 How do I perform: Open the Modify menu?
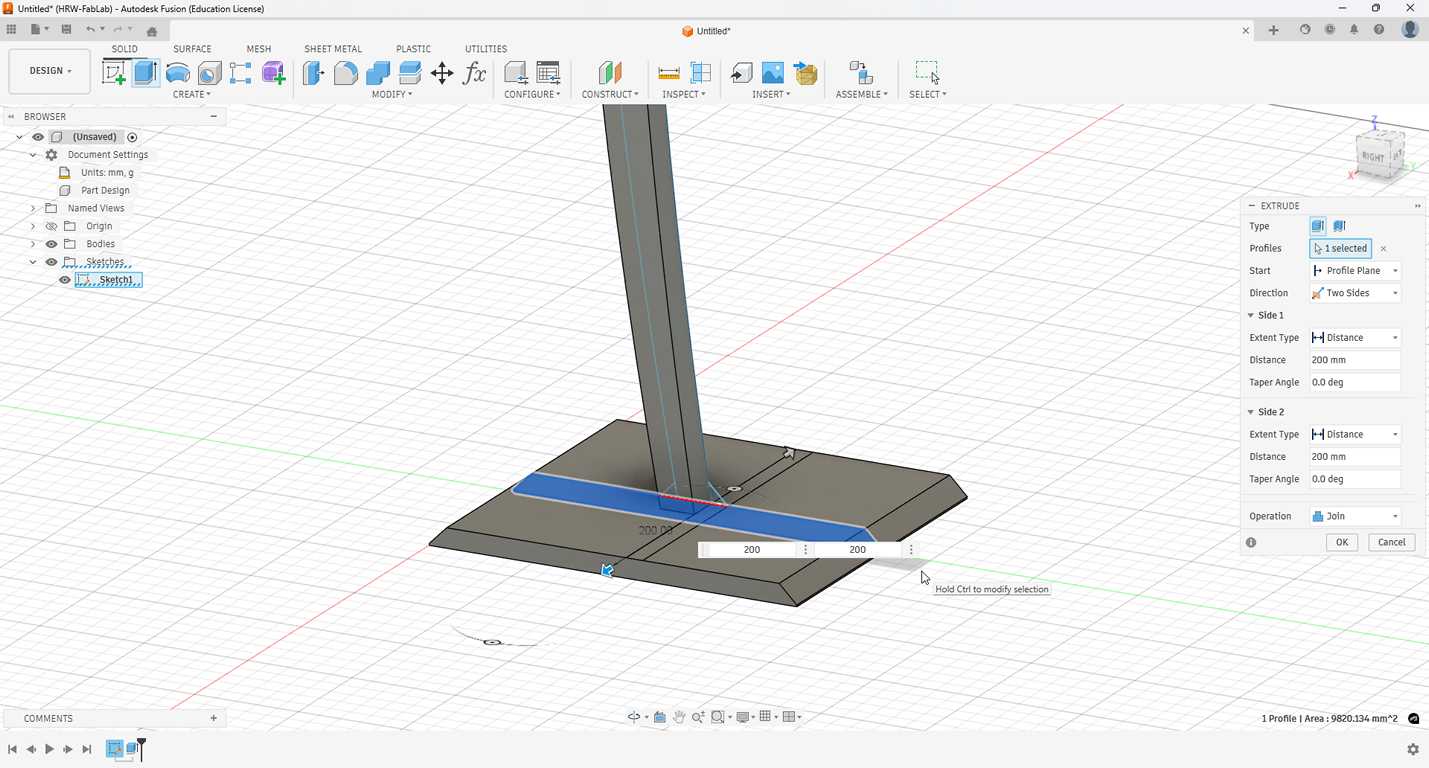392,94
